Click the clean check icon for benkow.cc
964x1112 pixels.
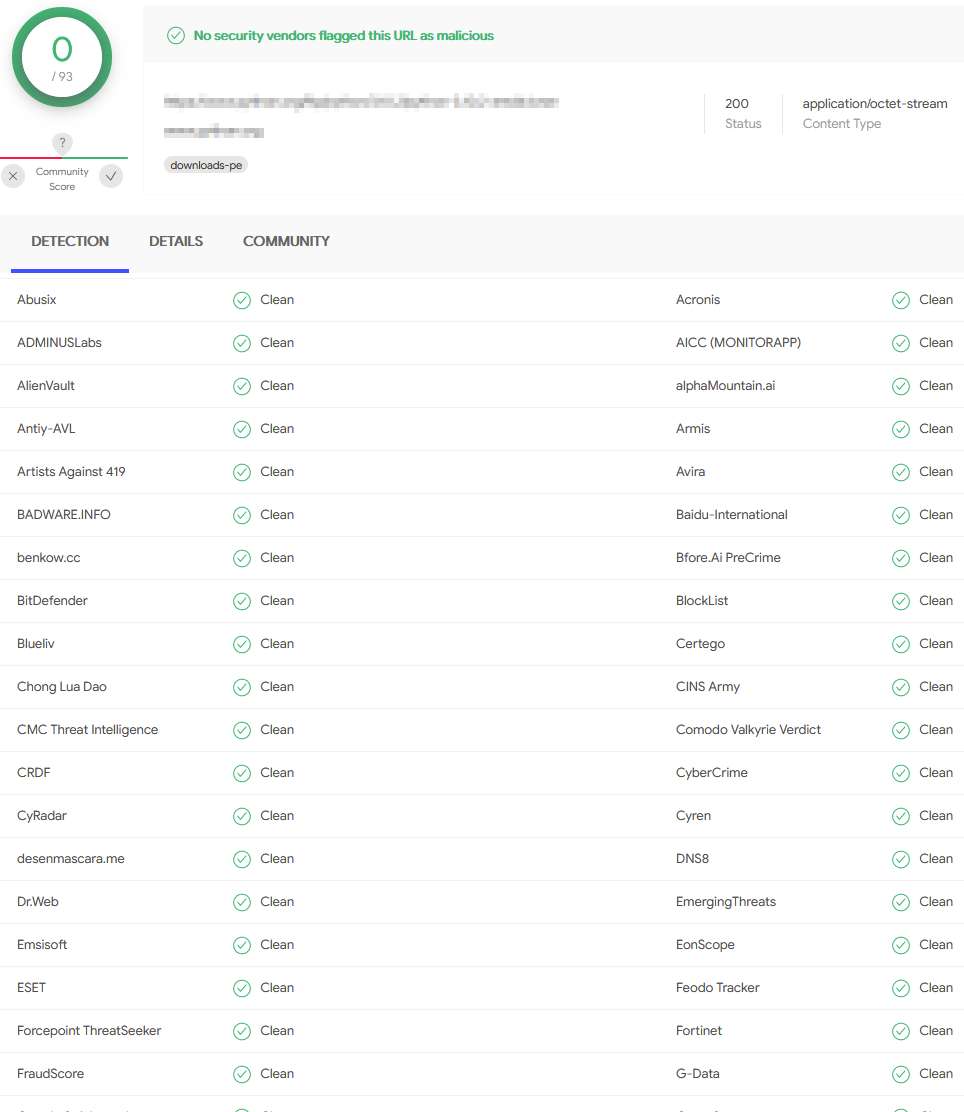[x=242, y=558]
